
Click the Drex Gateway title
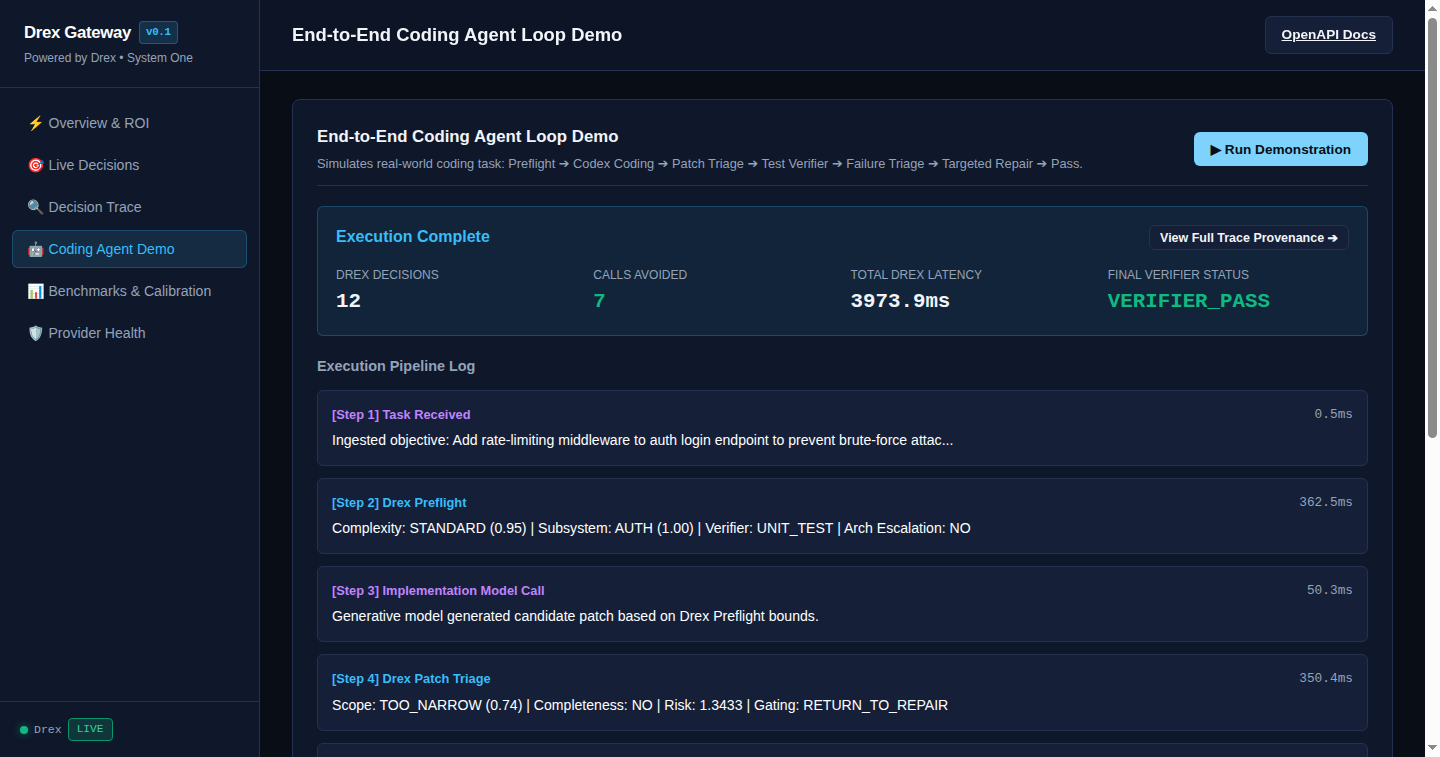(x=77, y=32)
